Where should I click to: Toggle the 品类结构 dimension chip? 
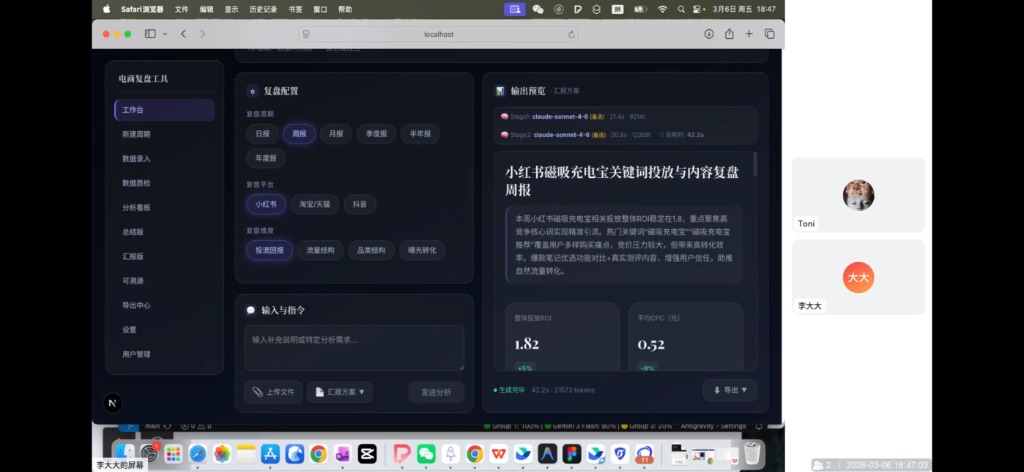(x=372, y=250)
